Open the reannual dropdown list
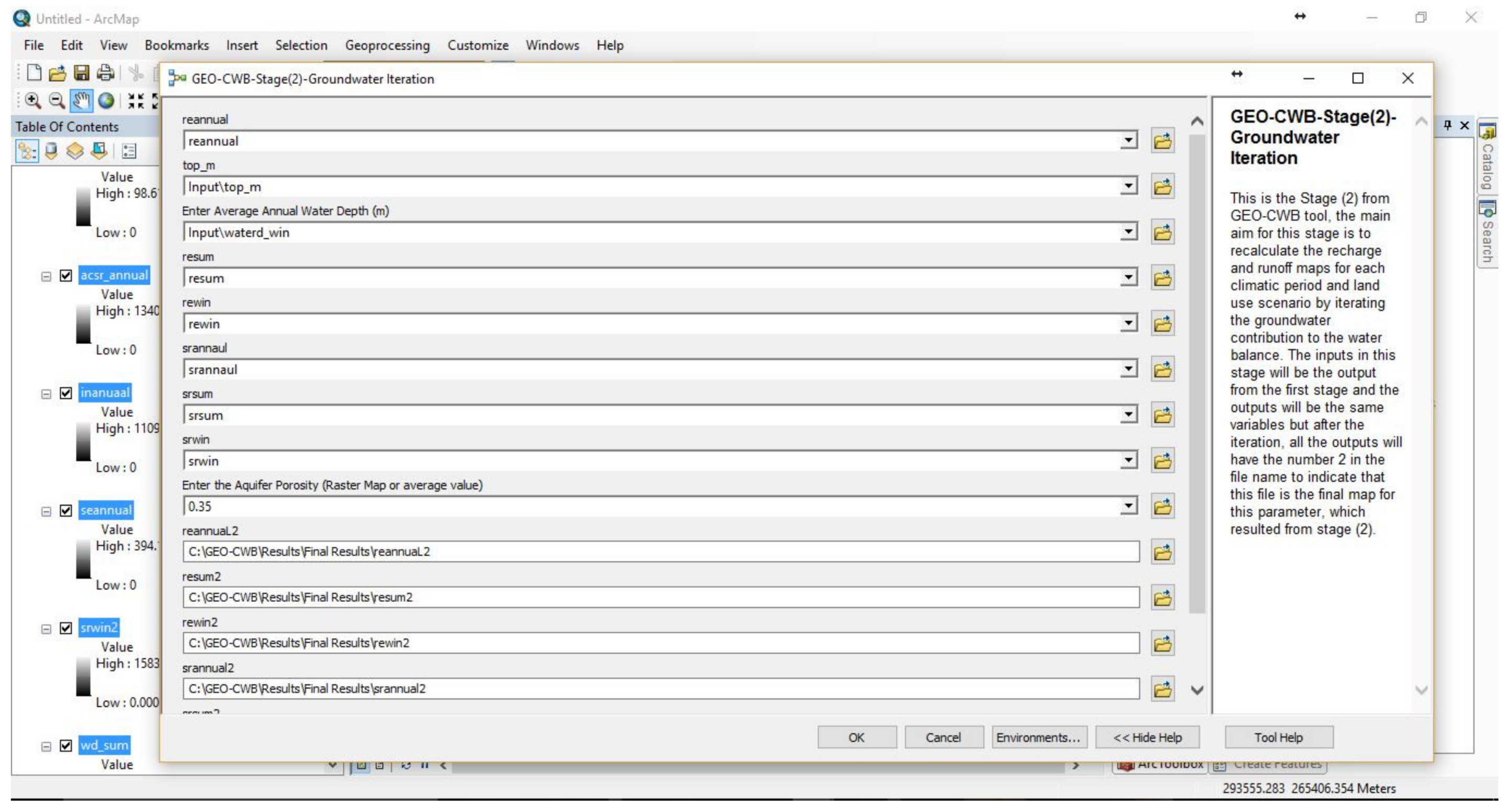 pos(1128,140)
